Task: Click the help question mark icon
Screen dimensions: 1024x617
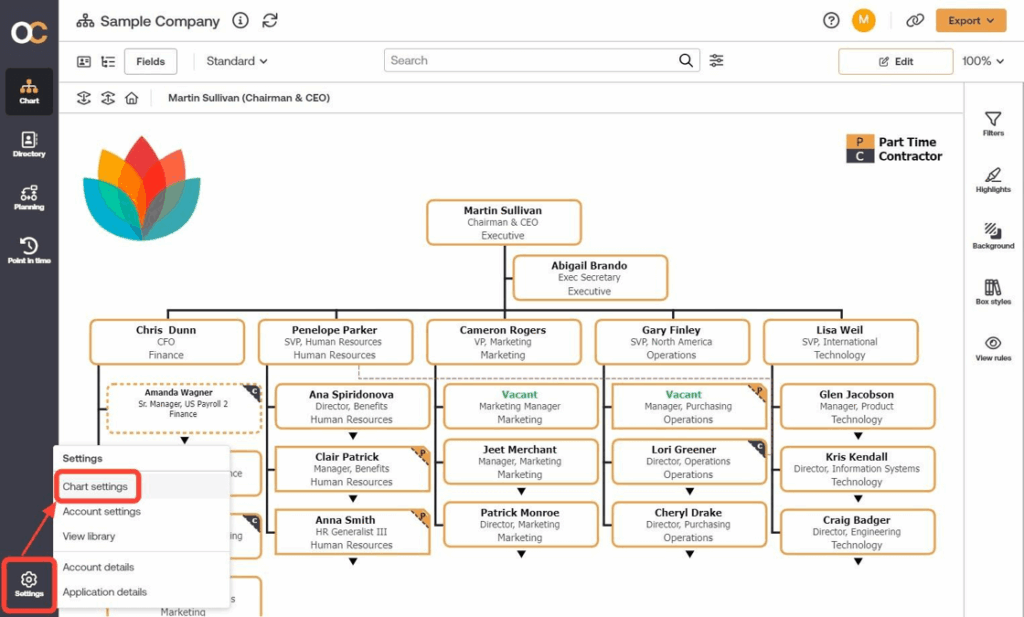Action: [x=830, y=20]
